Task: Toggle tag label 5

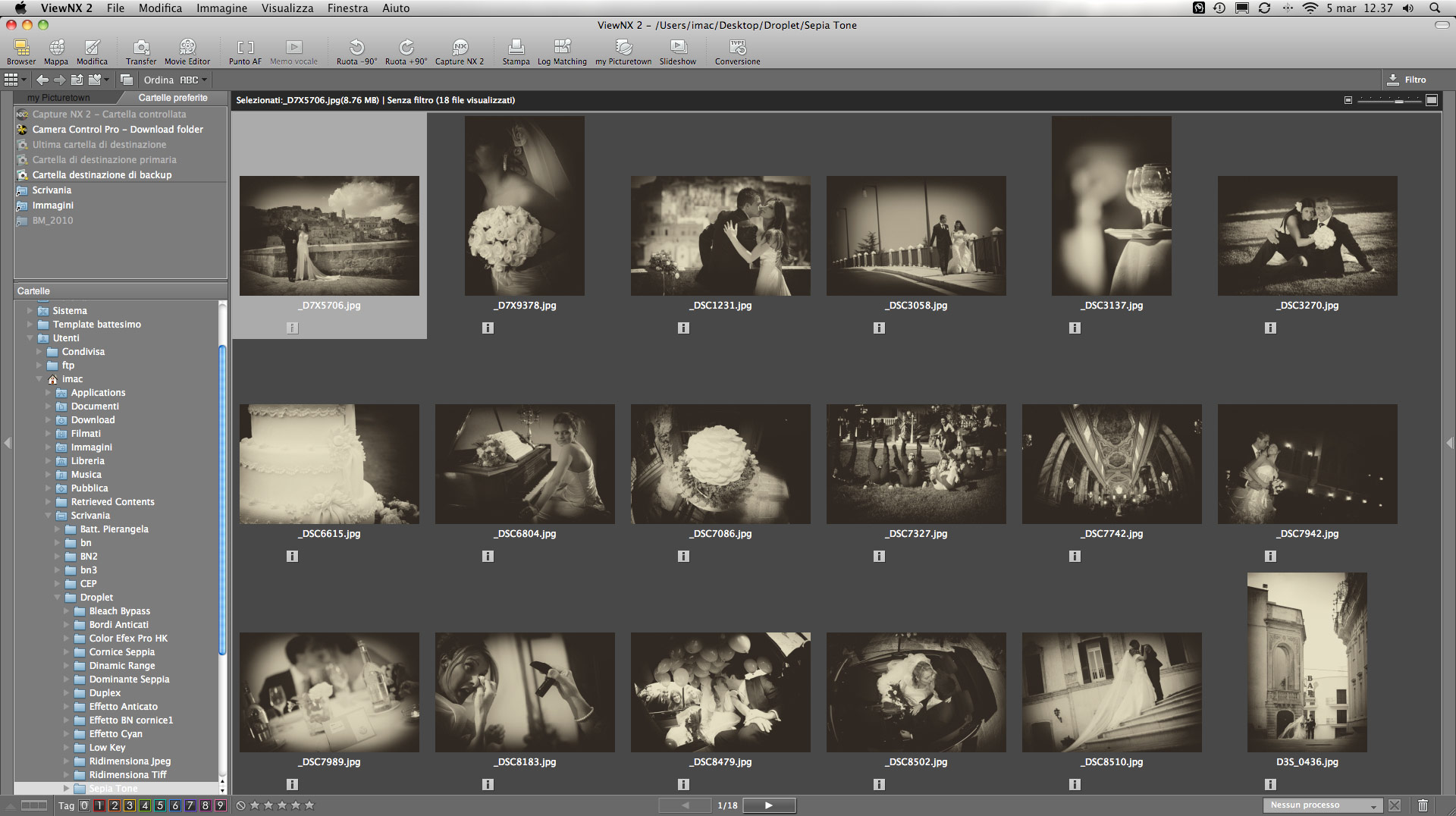Action: coord(160,805)
